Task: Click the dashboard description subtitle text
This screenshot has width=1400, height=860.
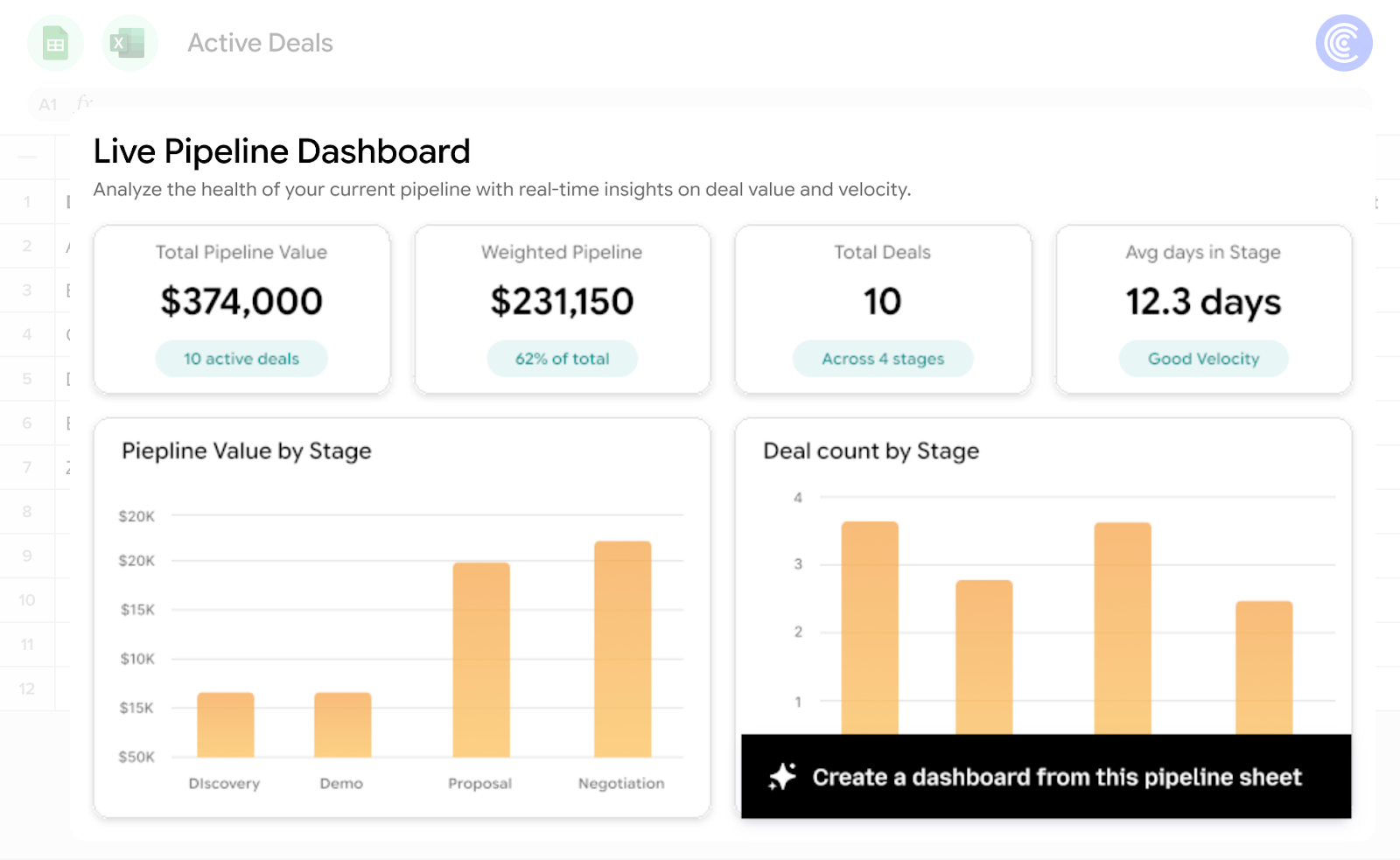Action: (502, 189)
